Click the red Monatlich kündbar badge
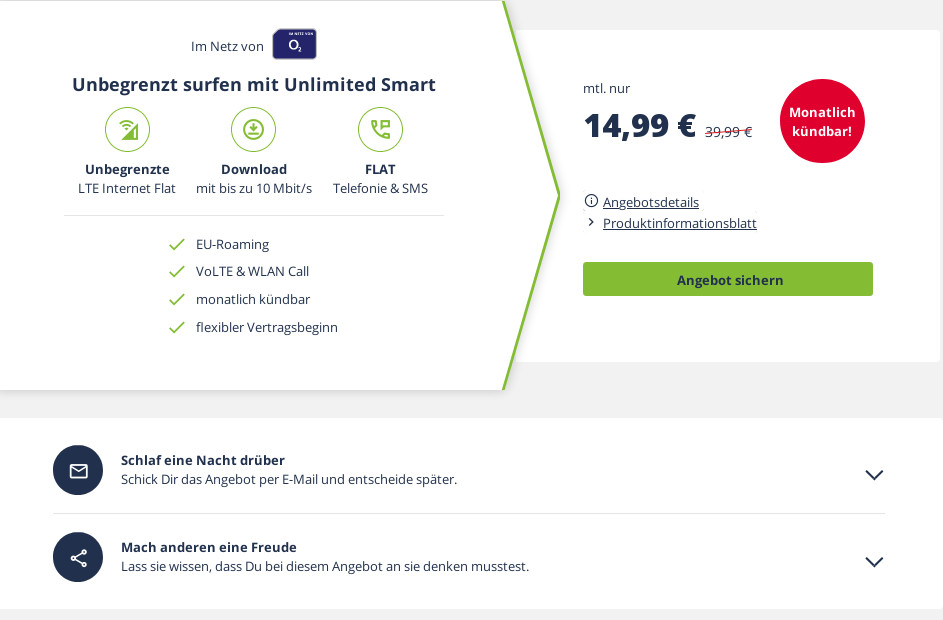 click(821, 121)
